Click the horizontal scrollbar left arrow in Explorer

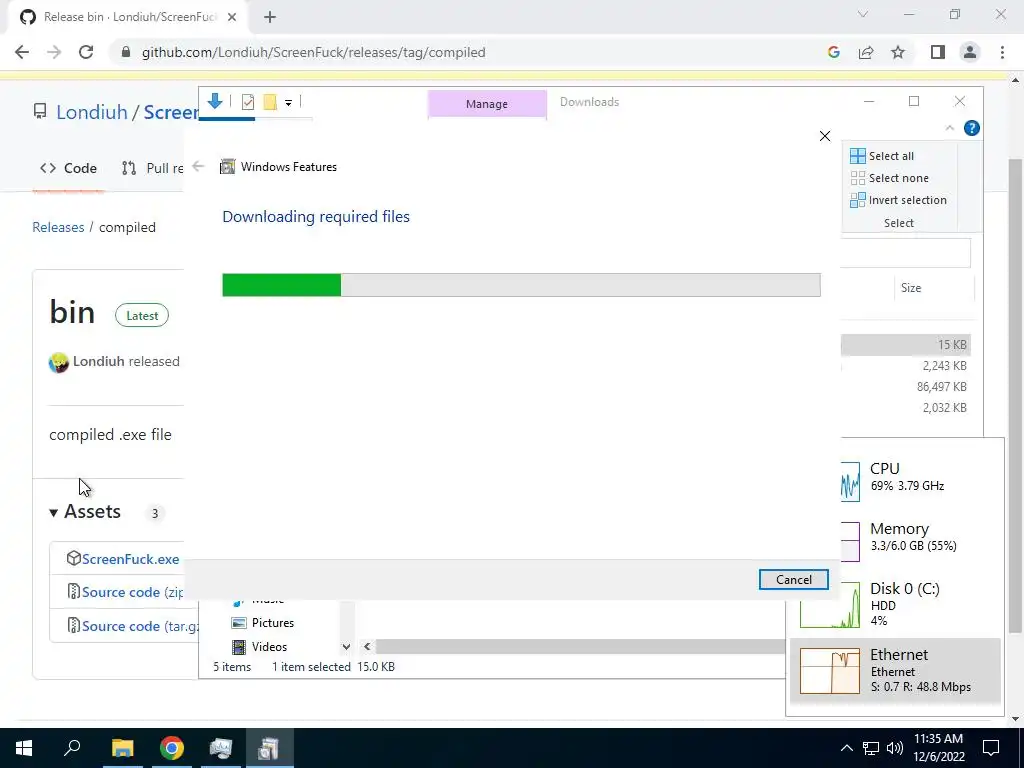pyautogui.click(x=367, y=647)
